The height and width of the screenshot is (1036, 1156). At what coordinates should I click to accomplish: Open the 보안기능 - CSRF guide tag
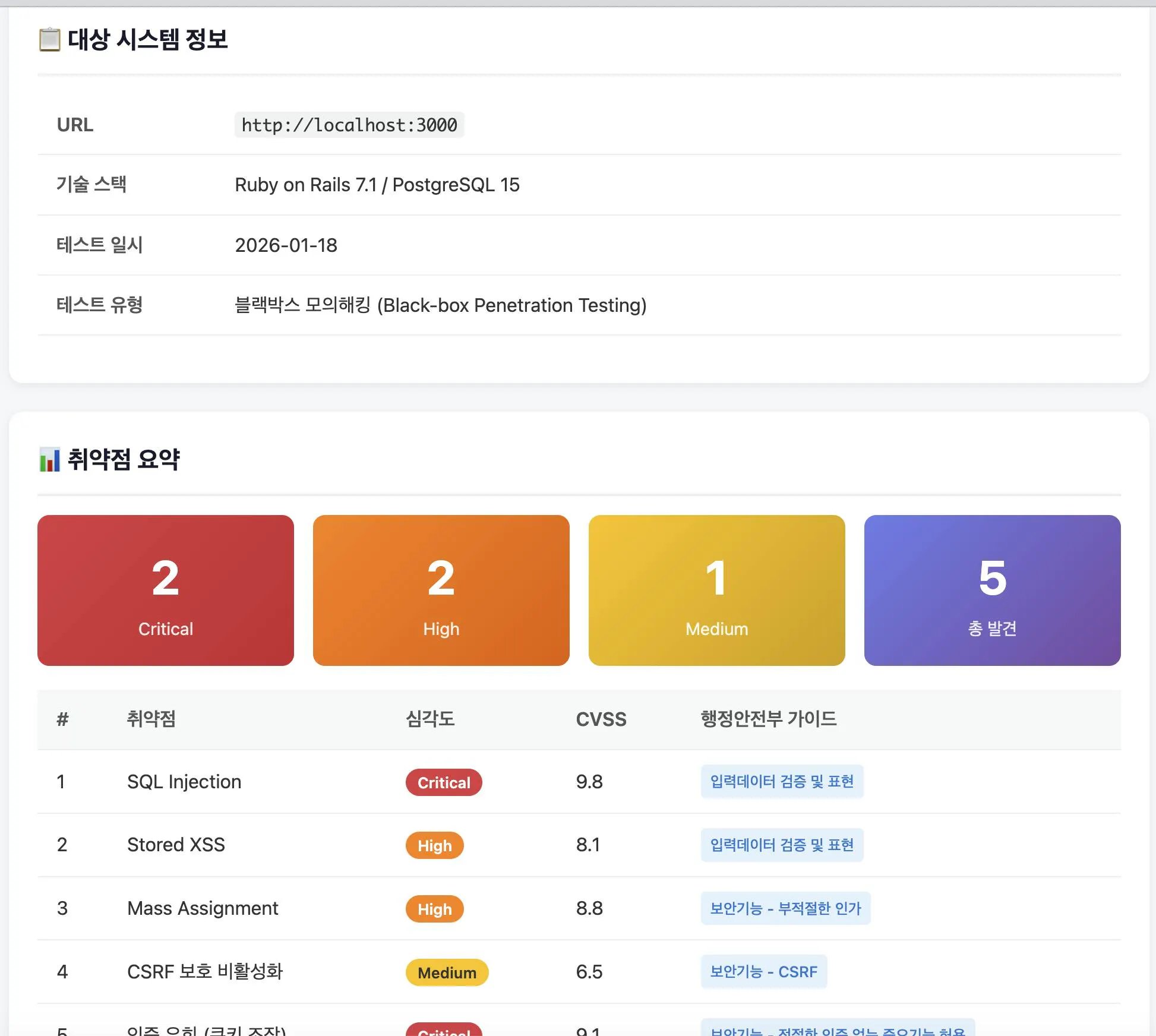pos(763,972)
